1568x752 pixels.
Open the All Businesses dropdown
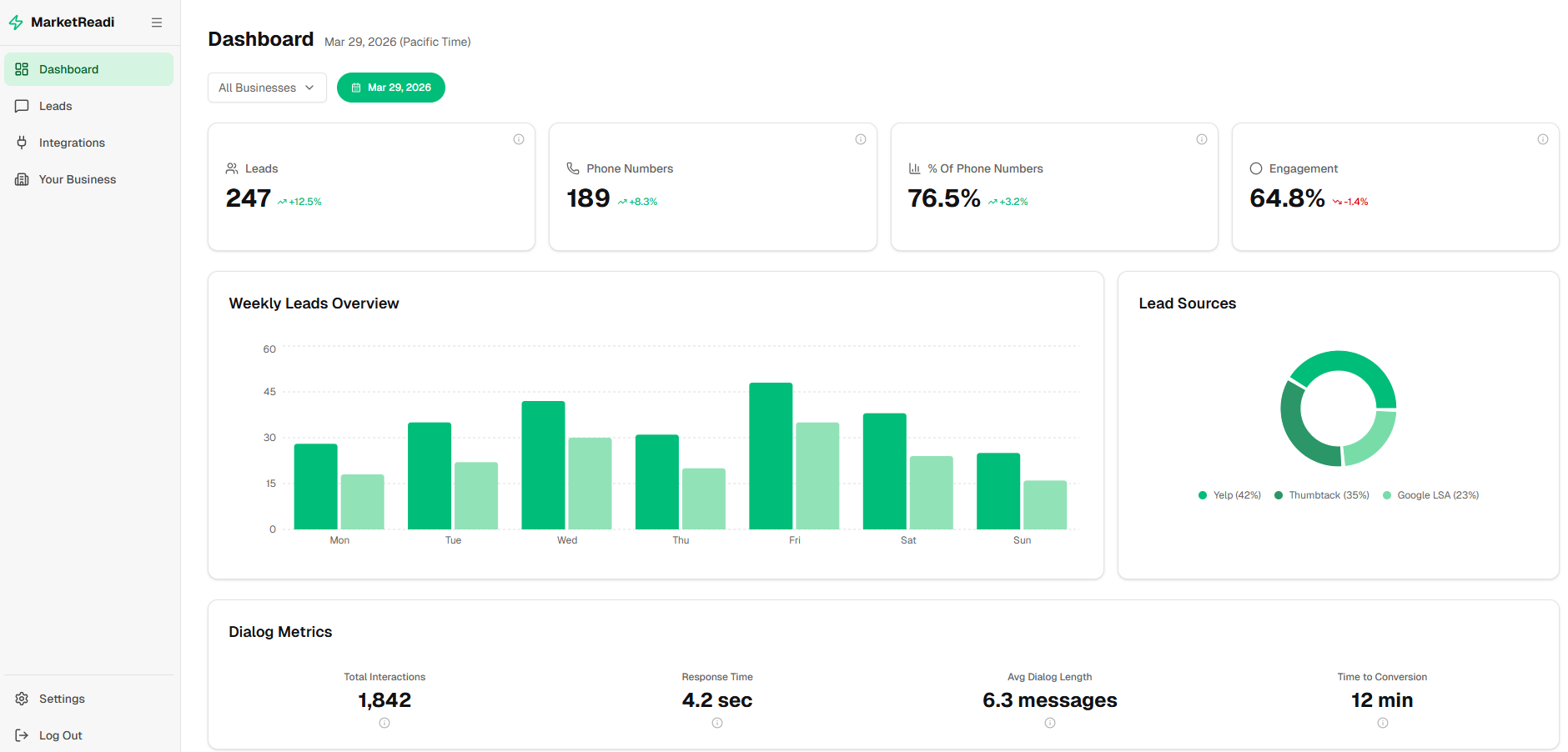point(266,87)
